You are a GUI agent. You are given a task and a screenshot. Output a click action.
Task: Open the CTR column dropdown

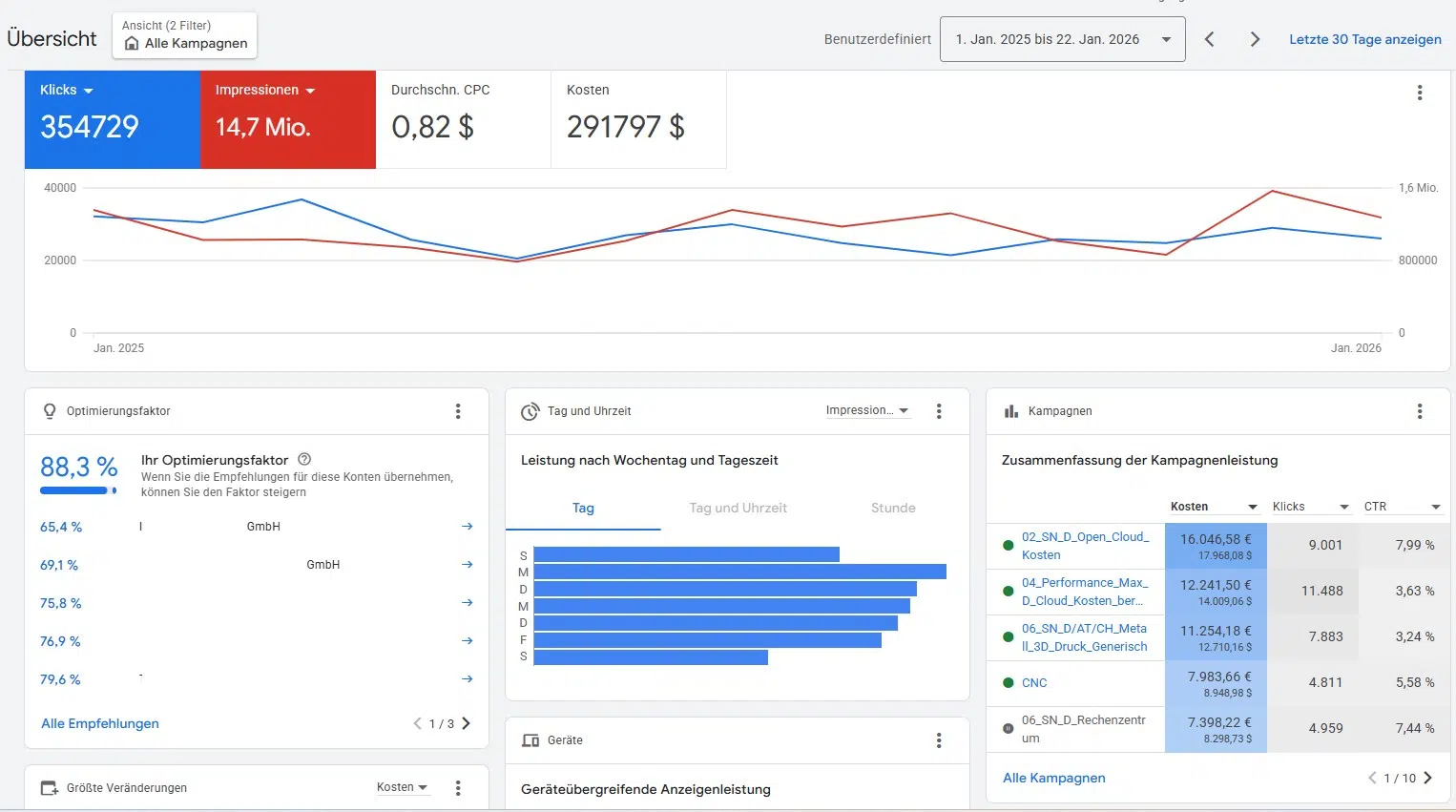[1402, 507]
